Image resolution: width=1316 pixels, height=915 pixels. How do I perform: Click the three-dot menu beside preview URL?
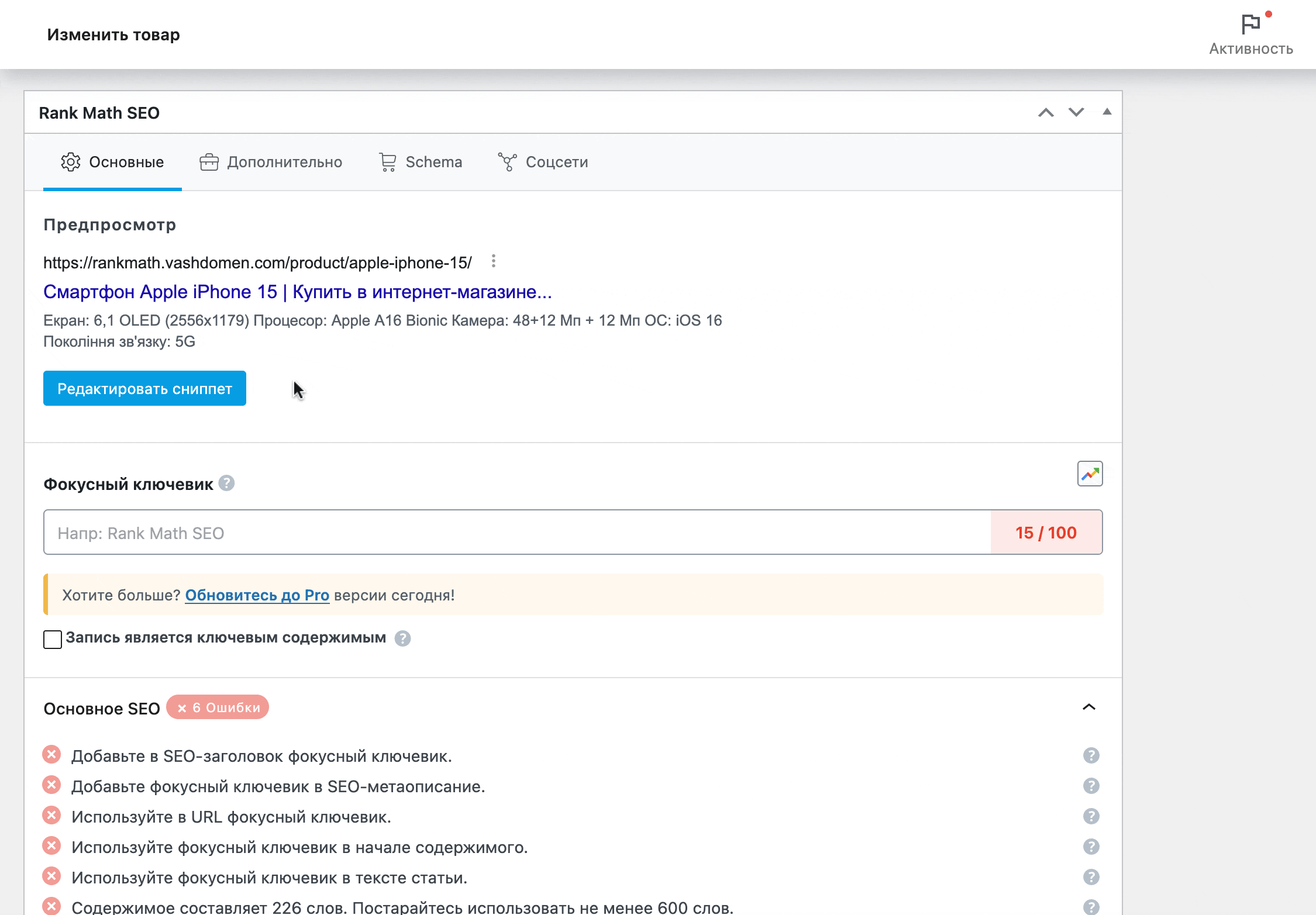pos(494,261)
